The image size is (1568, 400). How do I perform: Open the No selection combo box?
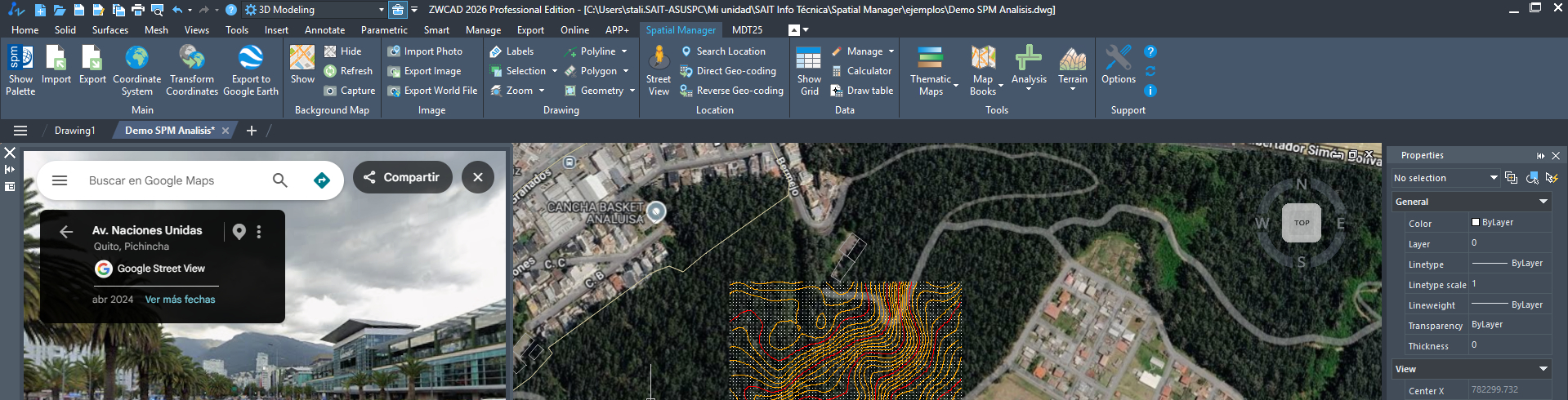click(1445, 178)
